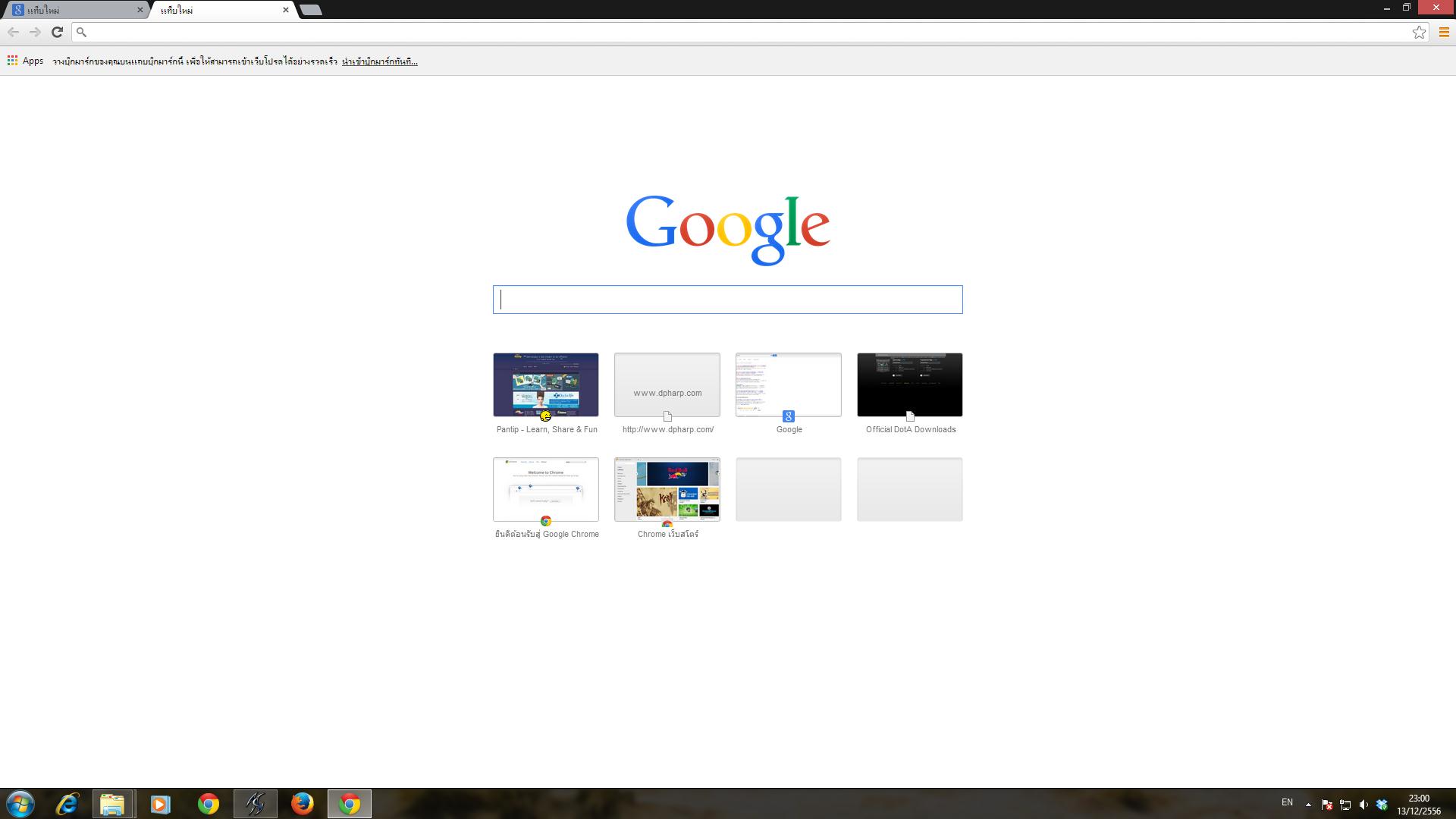Select the active second tab
This screenshot has height=819, width=1456.
coord(220,10)
